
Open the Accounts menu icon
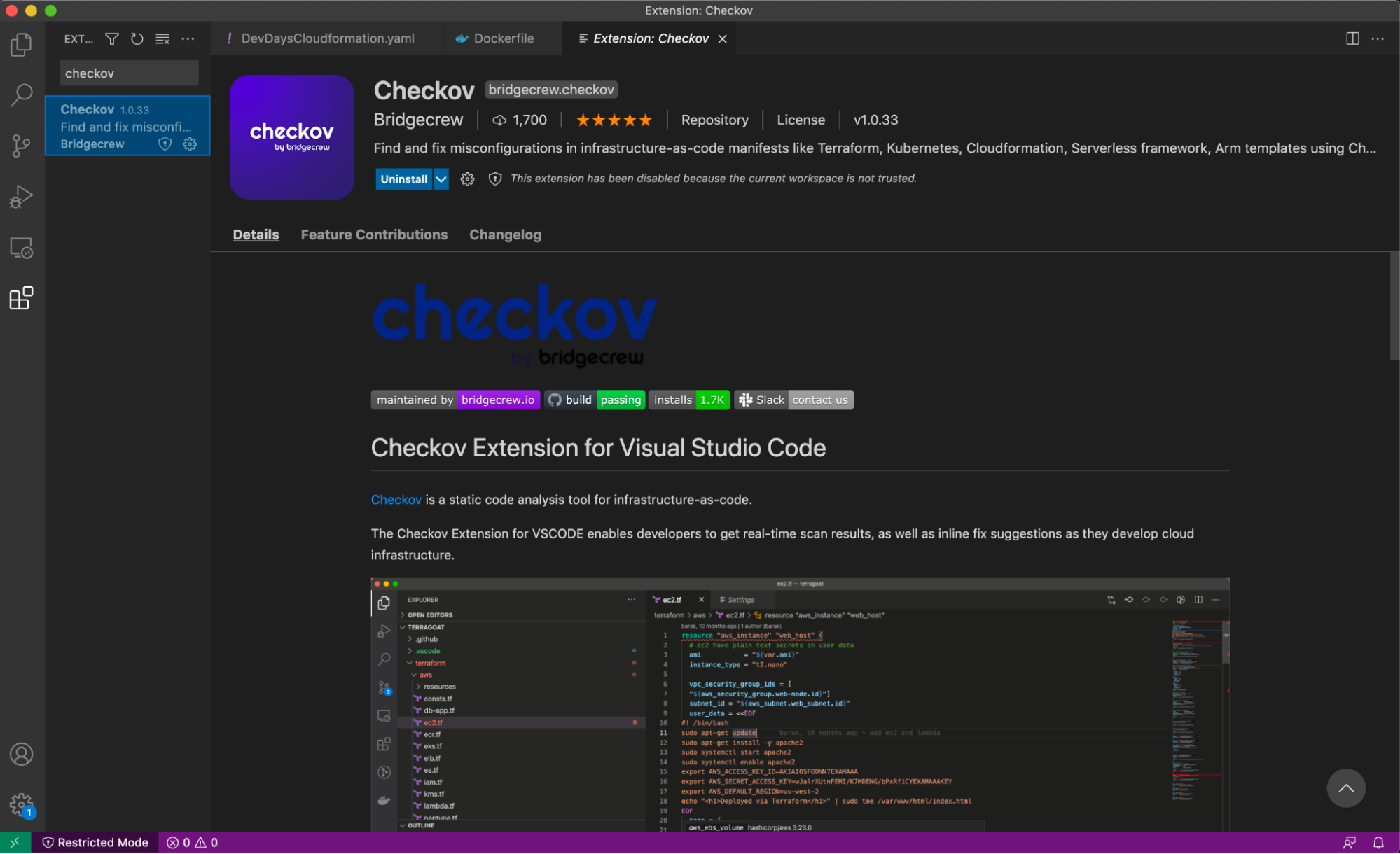pos(22,755)
